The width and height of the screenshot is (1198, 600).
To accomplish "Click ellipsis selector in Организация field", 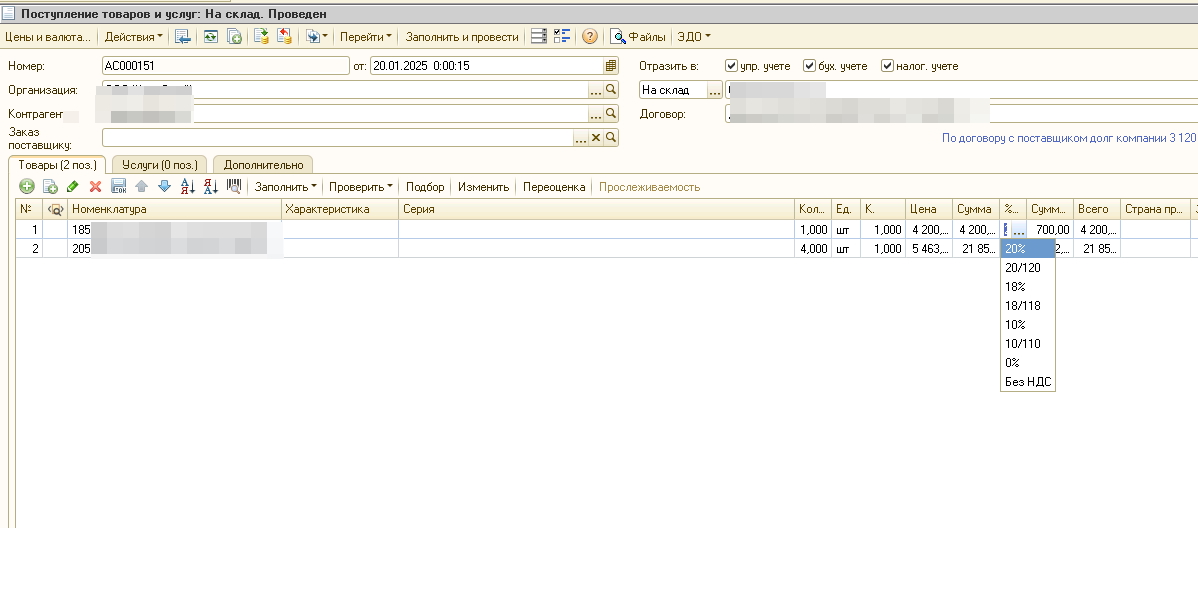I will pos(596,90).
